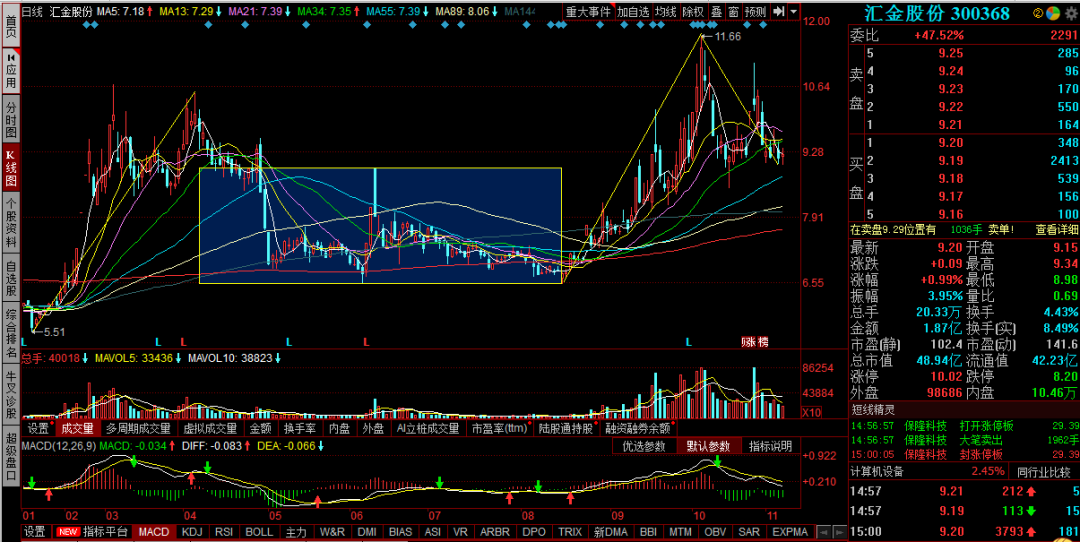Click 委比 +47.52% value
1080x542 pixels.
pos(939,36)
